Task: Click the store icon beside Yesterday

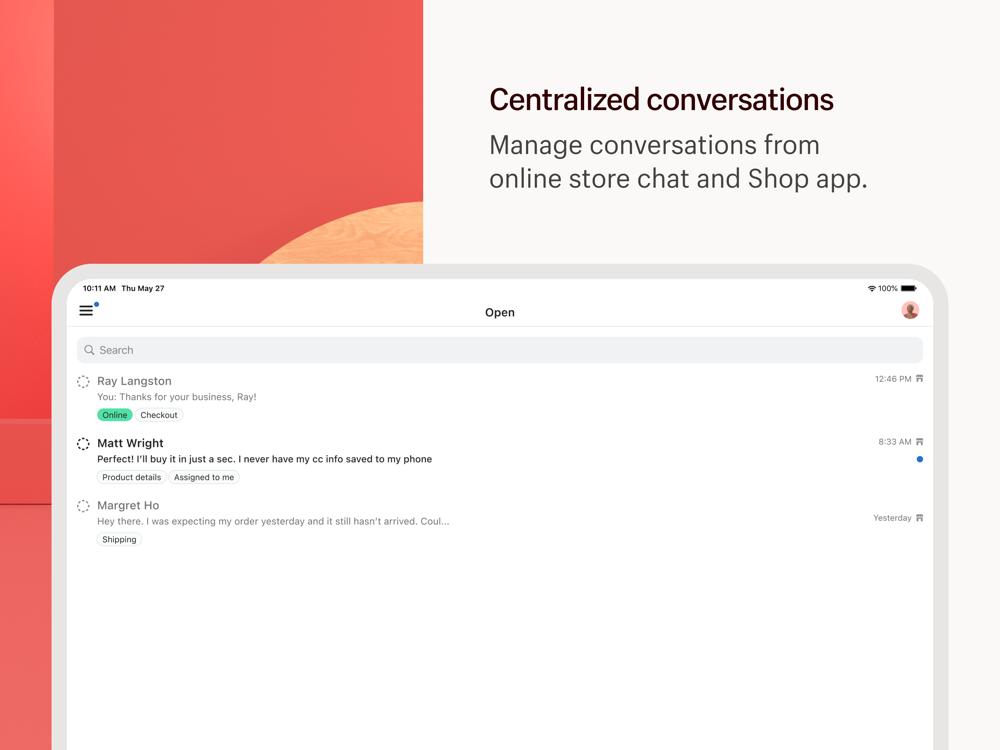Action: (x=920, y=518)
